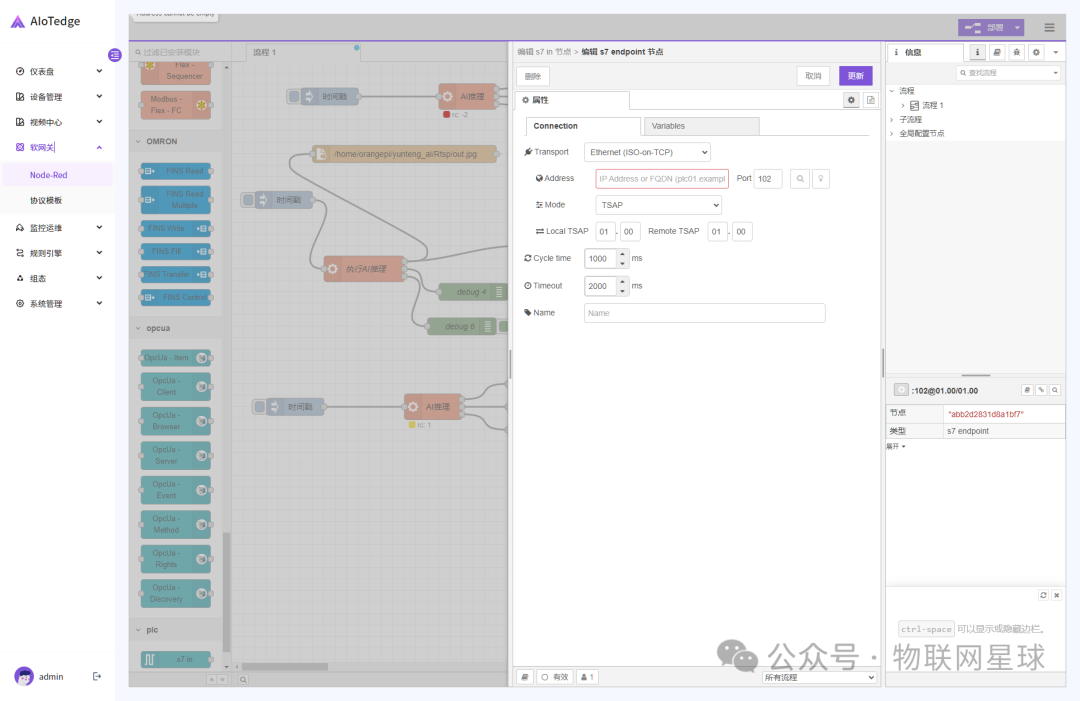This screenshot has width=1080, height=701.
Task: Open the help book icon in sidebar
Action: pyautogui.click(x=997, y=52)
